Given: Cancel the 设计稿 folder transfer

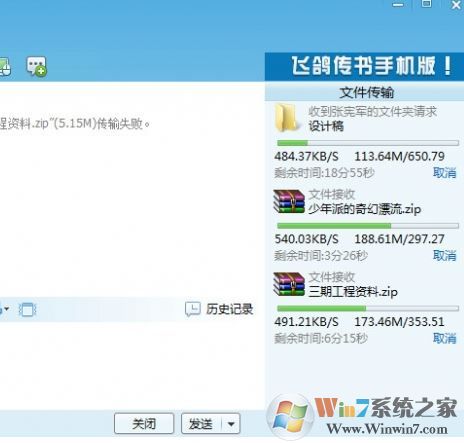Looking at the screenshot, I should click(444, 173).
